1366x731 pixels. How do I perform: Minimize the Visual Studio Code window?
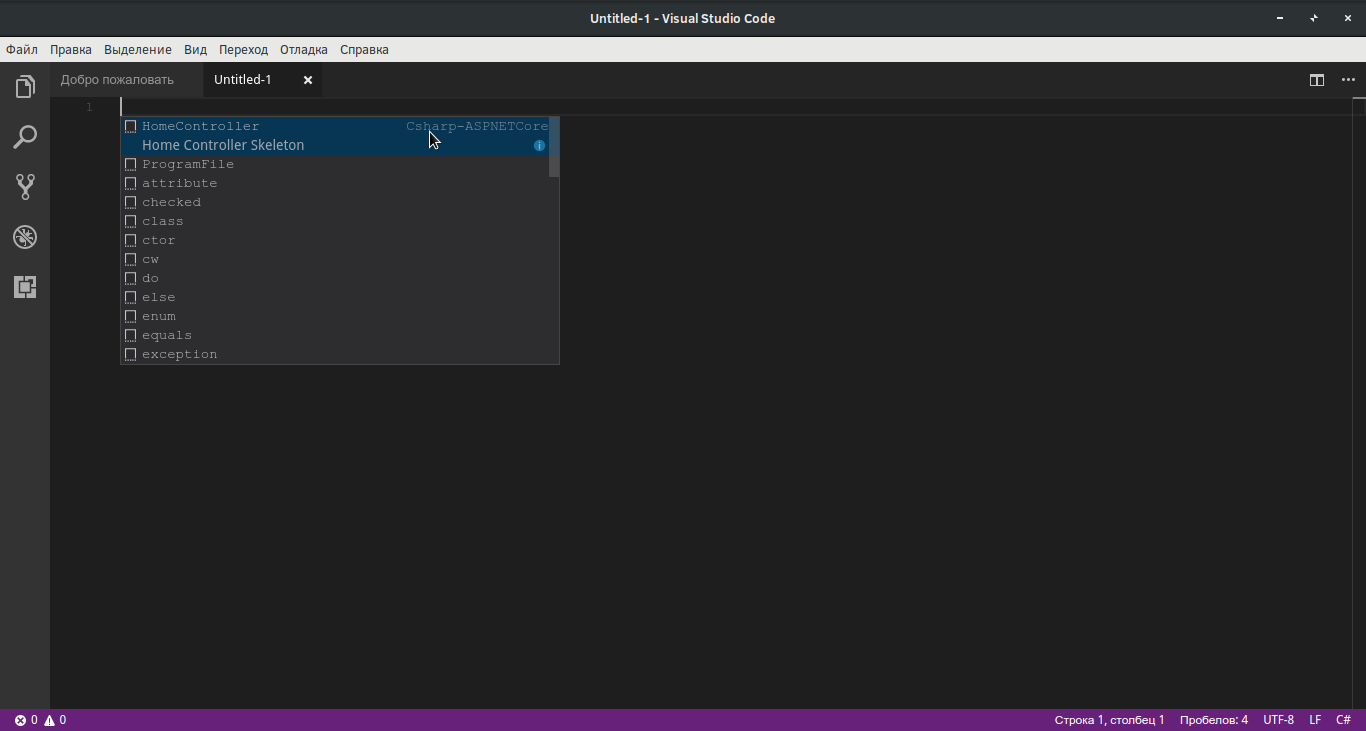pos(1280,18)
